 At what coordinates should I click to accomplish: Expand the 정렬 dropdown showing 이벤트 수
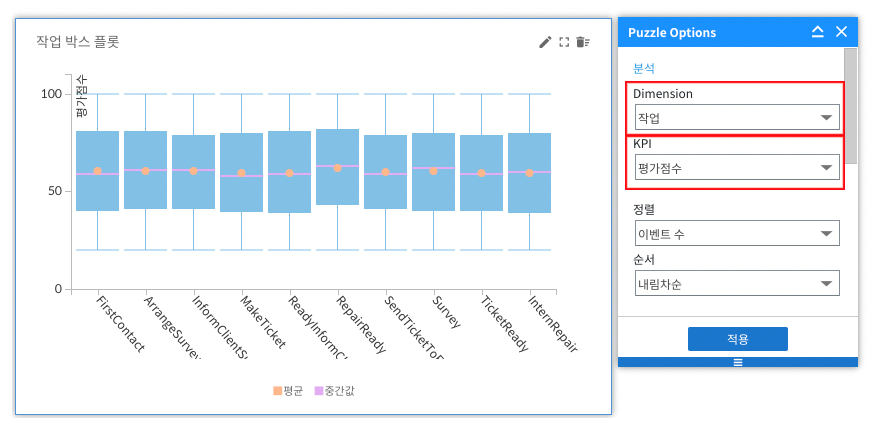(737, 234)
